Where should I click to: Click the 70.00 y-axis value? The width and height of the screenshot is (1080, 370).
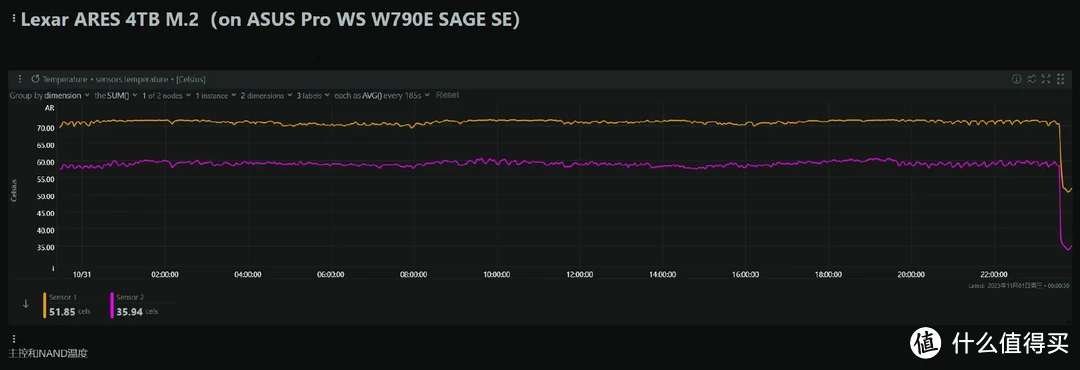(45, 128)
